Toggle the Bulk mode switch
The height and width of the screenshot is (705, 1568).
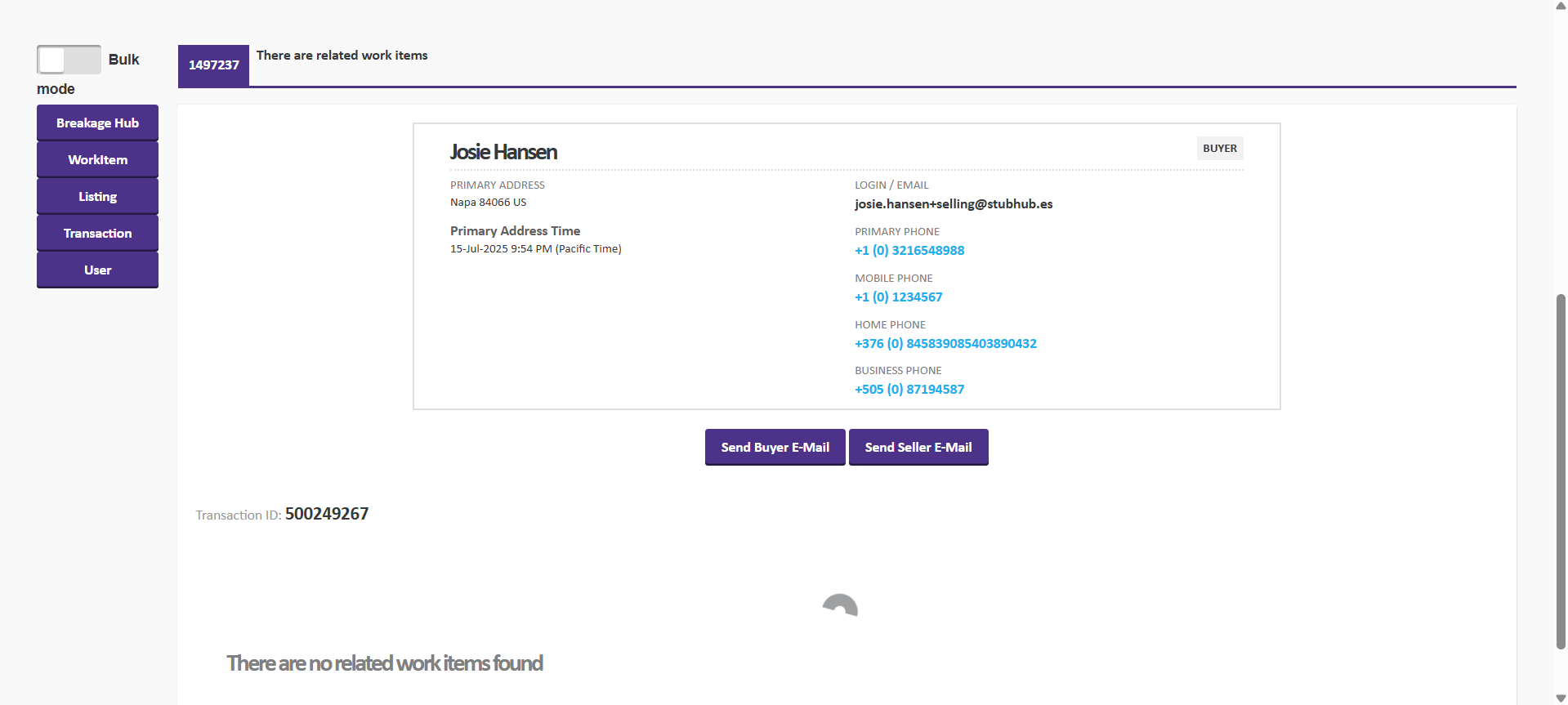tap(69, 60)
